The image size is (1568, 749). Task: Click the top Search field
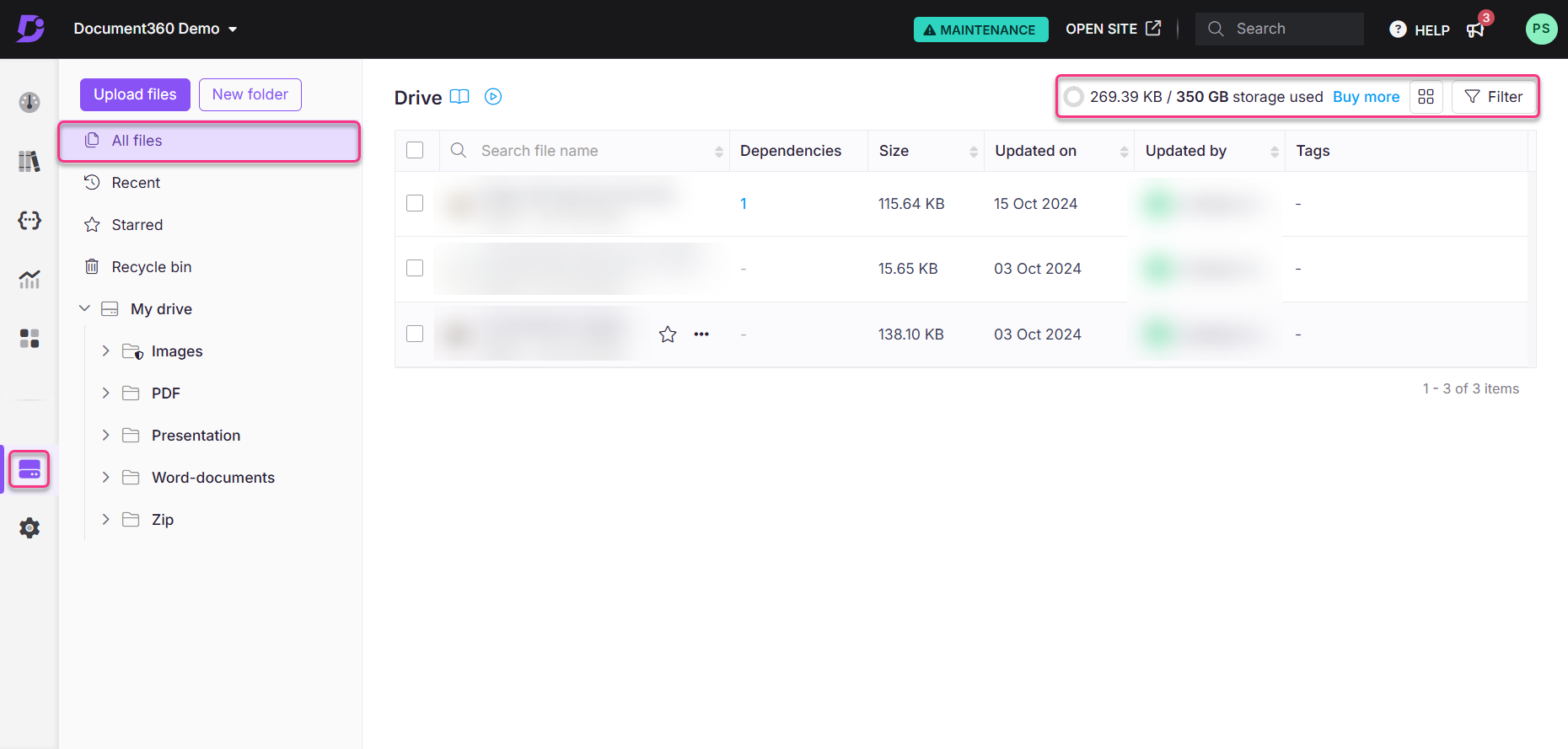point(1280,29)
